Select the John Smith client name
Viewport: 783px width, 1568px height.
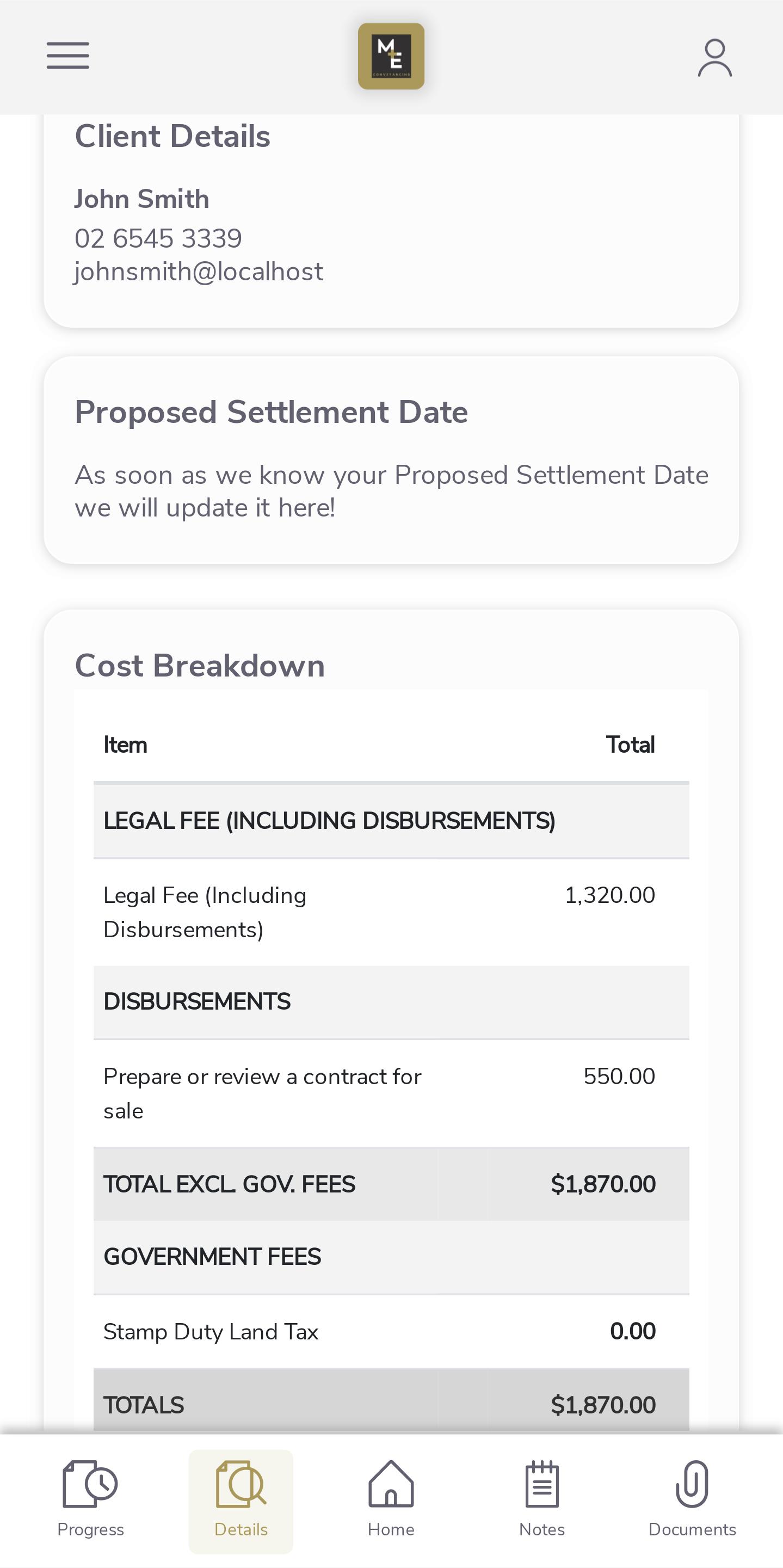point(142,199)
